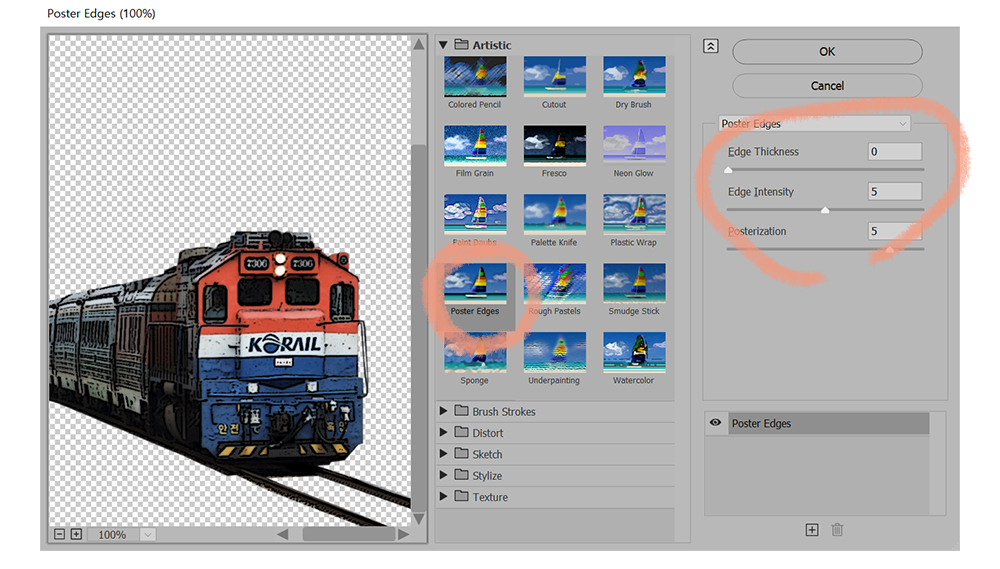Choose the Neon Glow filter thumbnail
This screenshot has width=1000, height=569.
[634, 145]
